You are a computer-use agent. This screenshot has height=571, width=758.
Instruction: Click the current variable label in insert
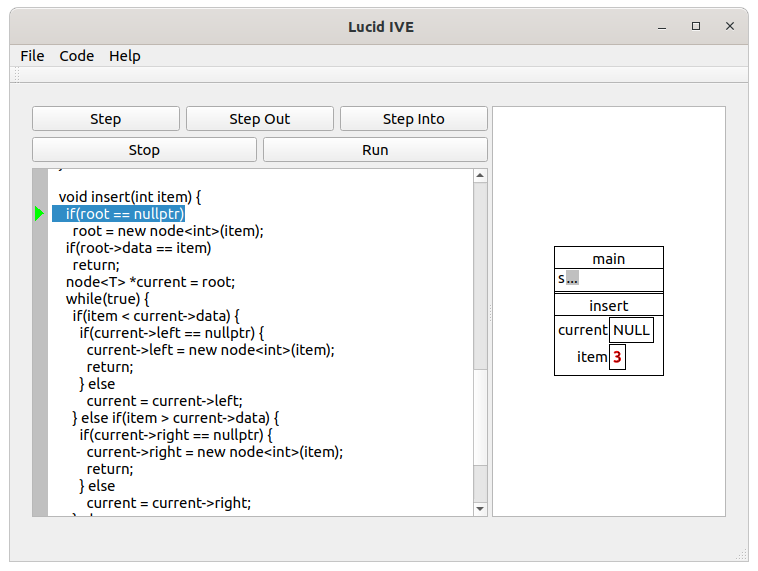tap(583, 330)
